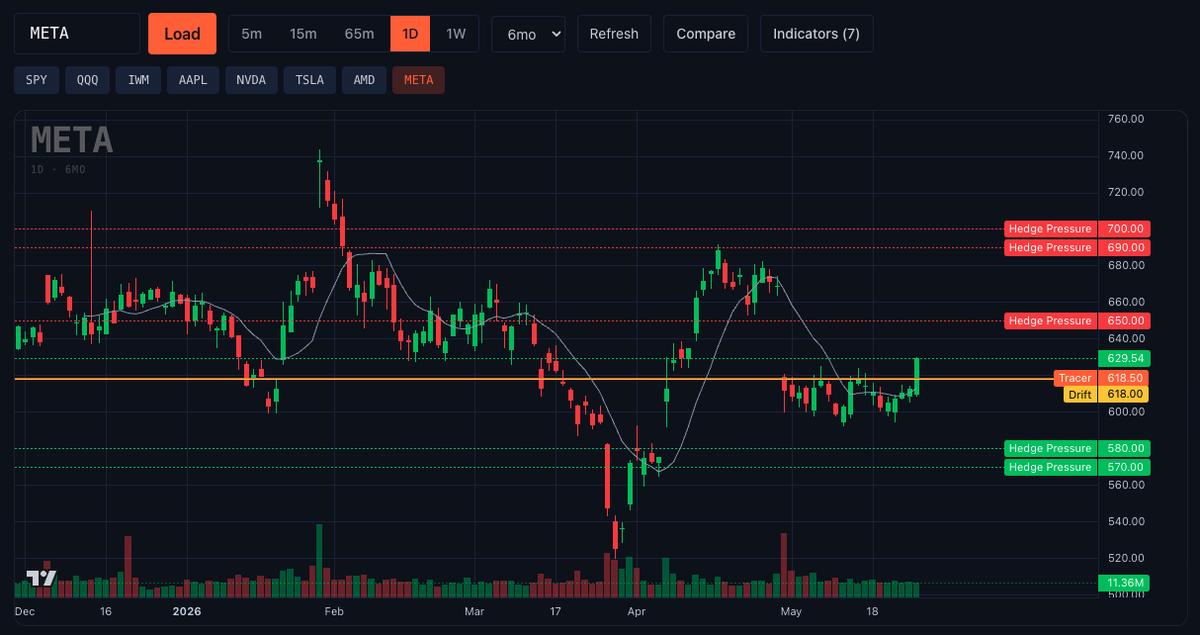Click the 600.00 price axis label
The height and width of the screenshot is (635, 1200).
(x=1126, y=412)
